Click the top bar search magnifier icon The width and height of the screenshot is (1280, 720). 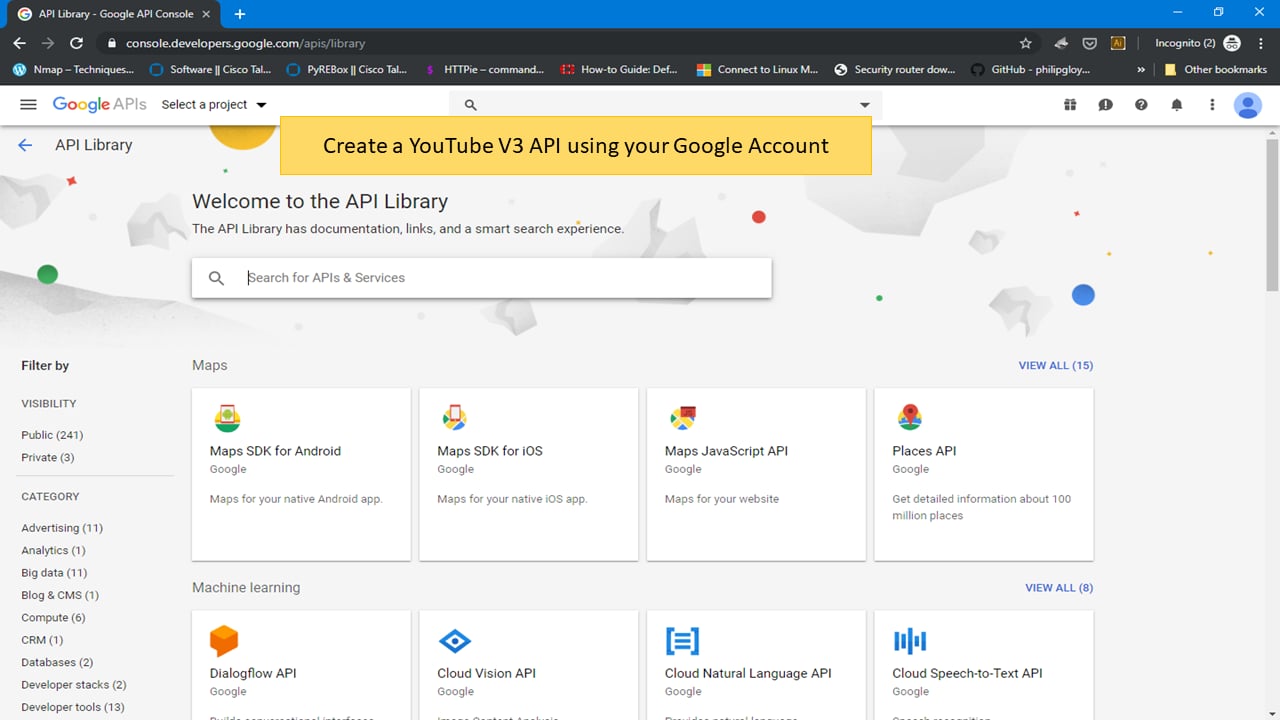coord(470,105)
